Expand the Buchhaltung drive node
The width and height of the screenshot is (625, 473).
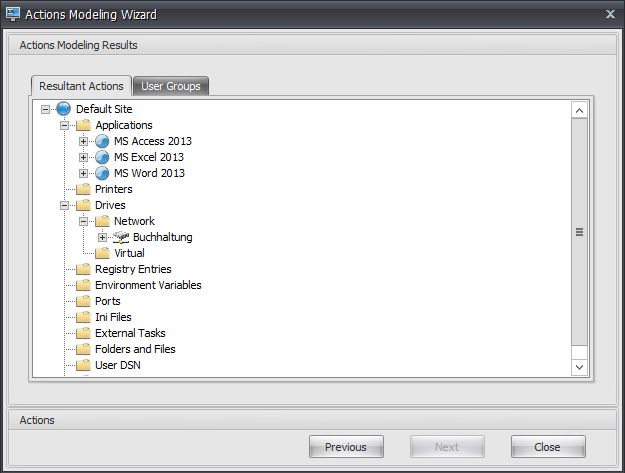(102, 237)
